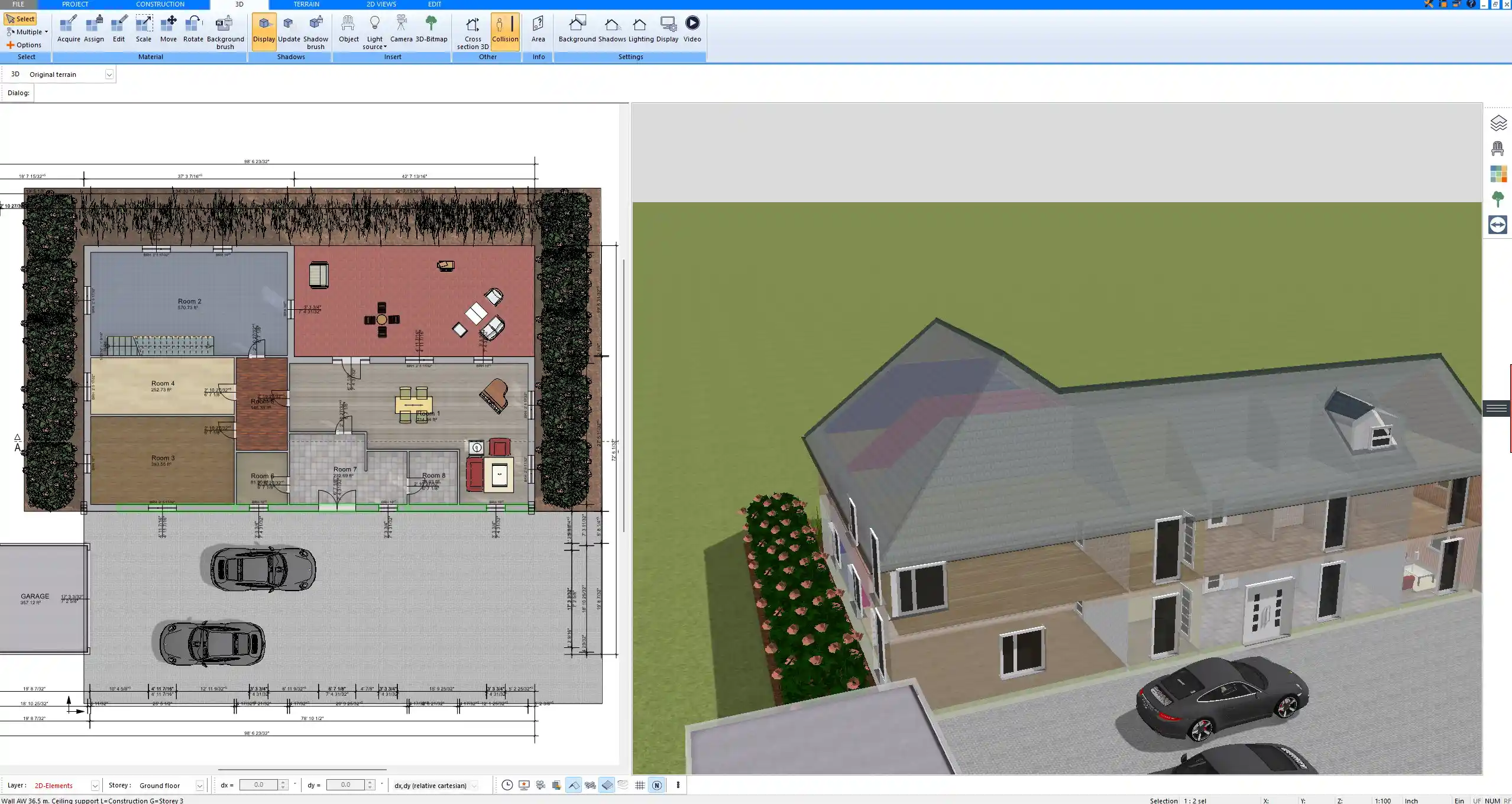The height and width of the screenshot is (804, 1512).
Task: Click the Multiple selection button
Action: [x=26, y=31]
